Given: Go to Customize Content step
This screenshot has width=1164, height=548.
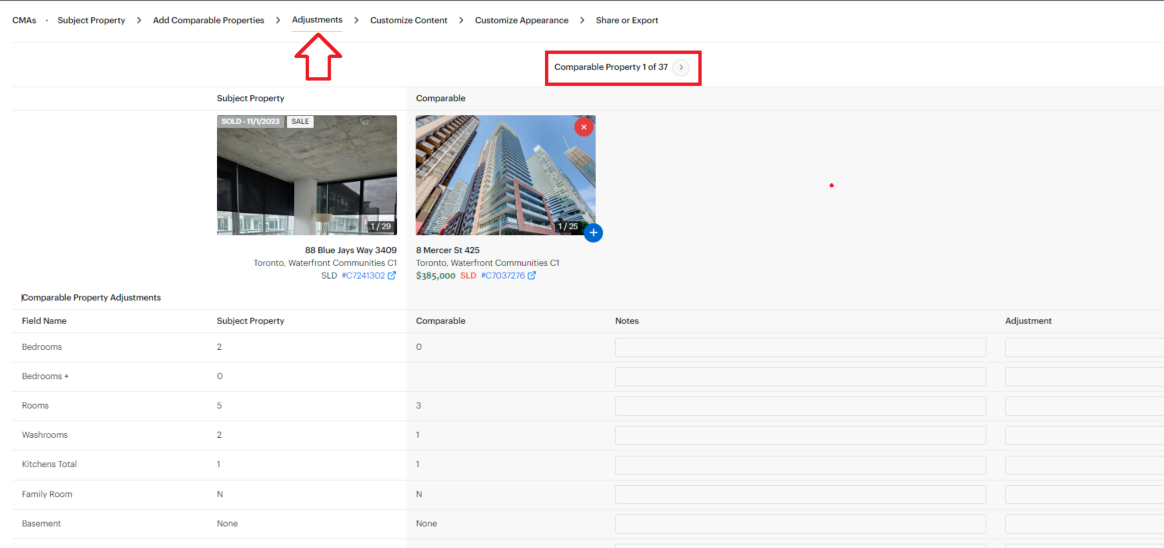Looking at the screenshot, I should [409, 20].
